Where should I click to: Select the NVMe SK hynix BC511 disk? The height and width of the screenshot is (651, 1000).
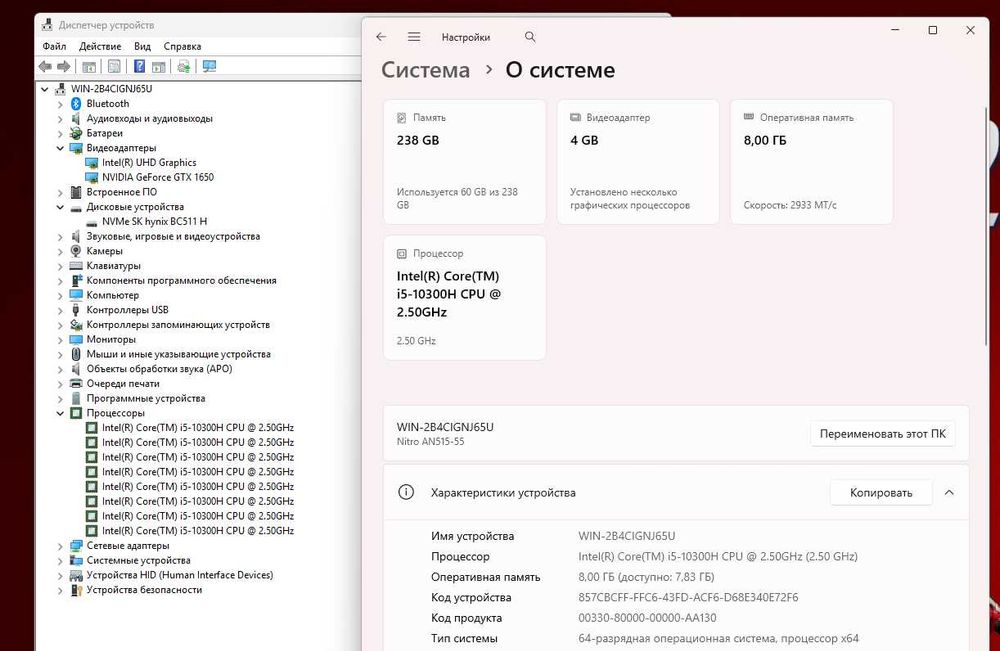(154, 222)
